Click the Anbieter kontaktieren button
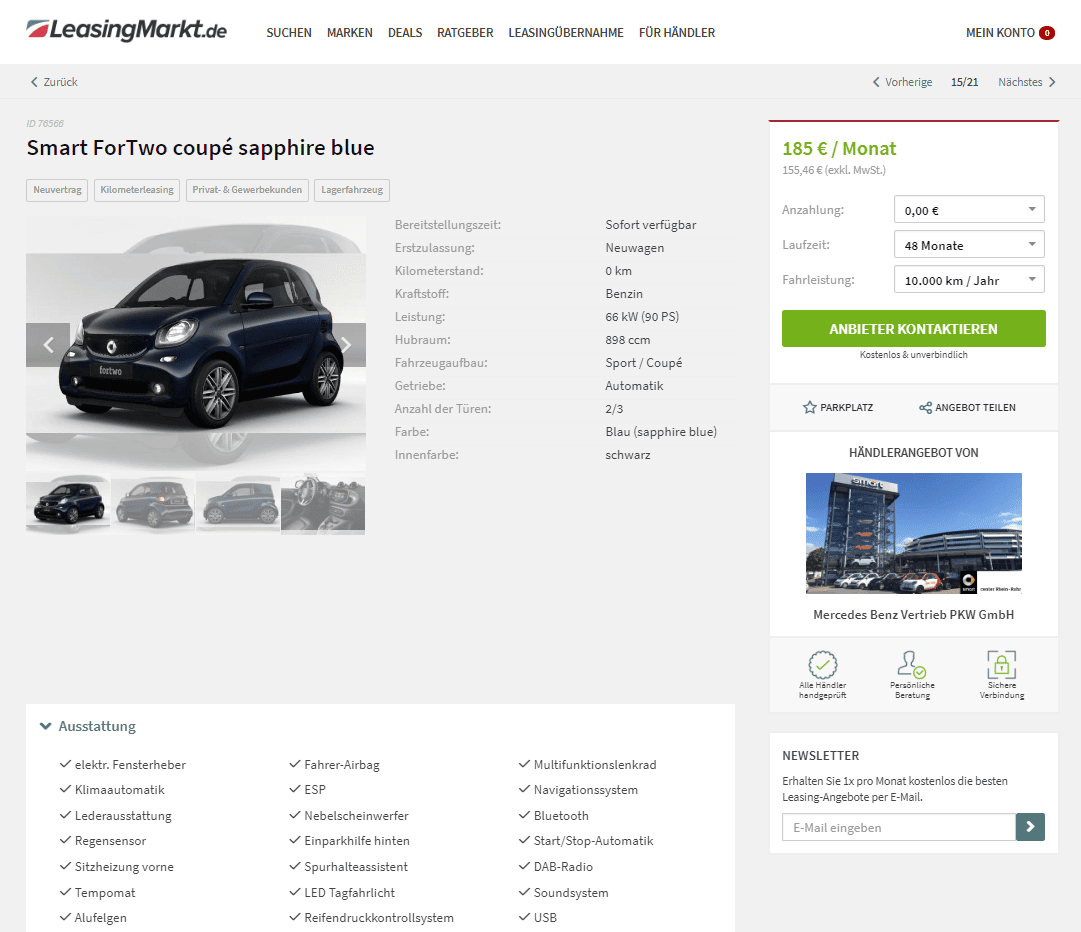1081x932 pixels. [x=913, y=329]
